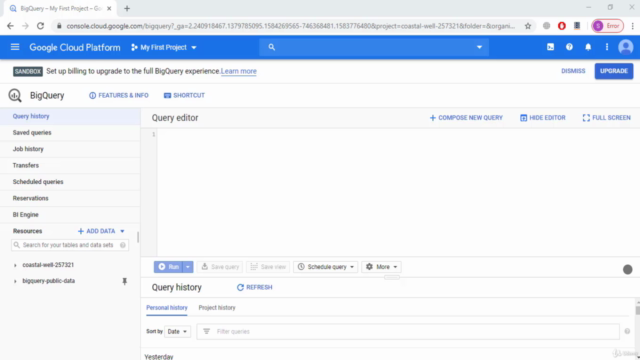The image size is (640, 360).
Task: Click the help icon beside Filter queries
Action: (627, 331)
